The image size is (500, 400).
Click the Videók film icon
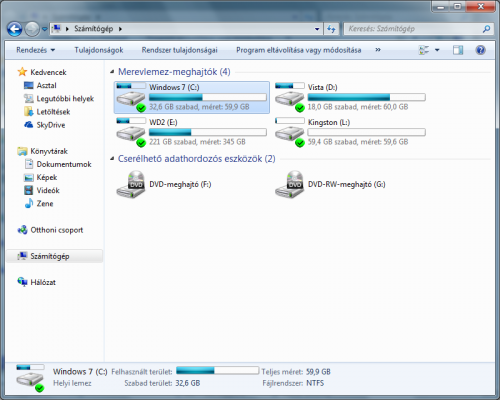point(29,190)
